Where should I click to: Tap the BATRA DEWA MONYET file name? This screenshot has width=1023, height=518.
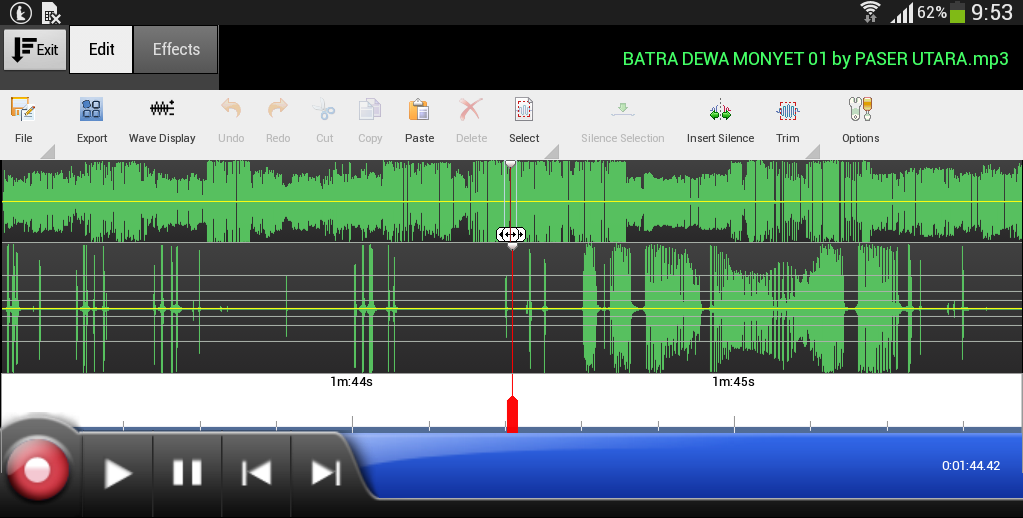816,59
